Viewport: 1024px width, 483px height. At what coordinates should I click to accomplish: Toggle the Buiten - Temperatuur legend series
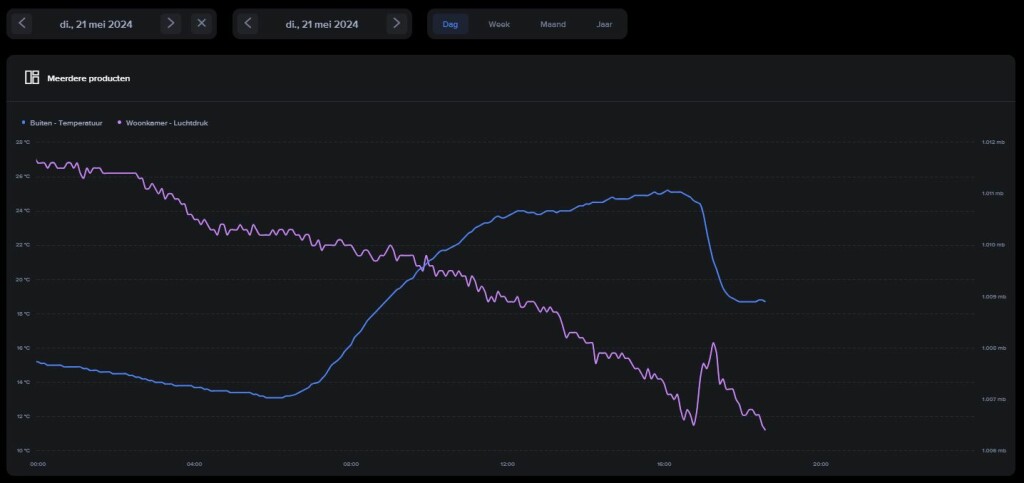point(65,123)
